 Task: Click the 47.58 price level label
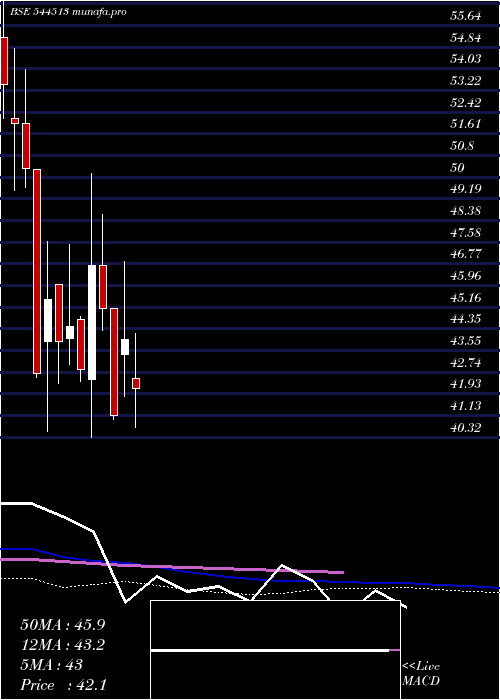point(466,232)
